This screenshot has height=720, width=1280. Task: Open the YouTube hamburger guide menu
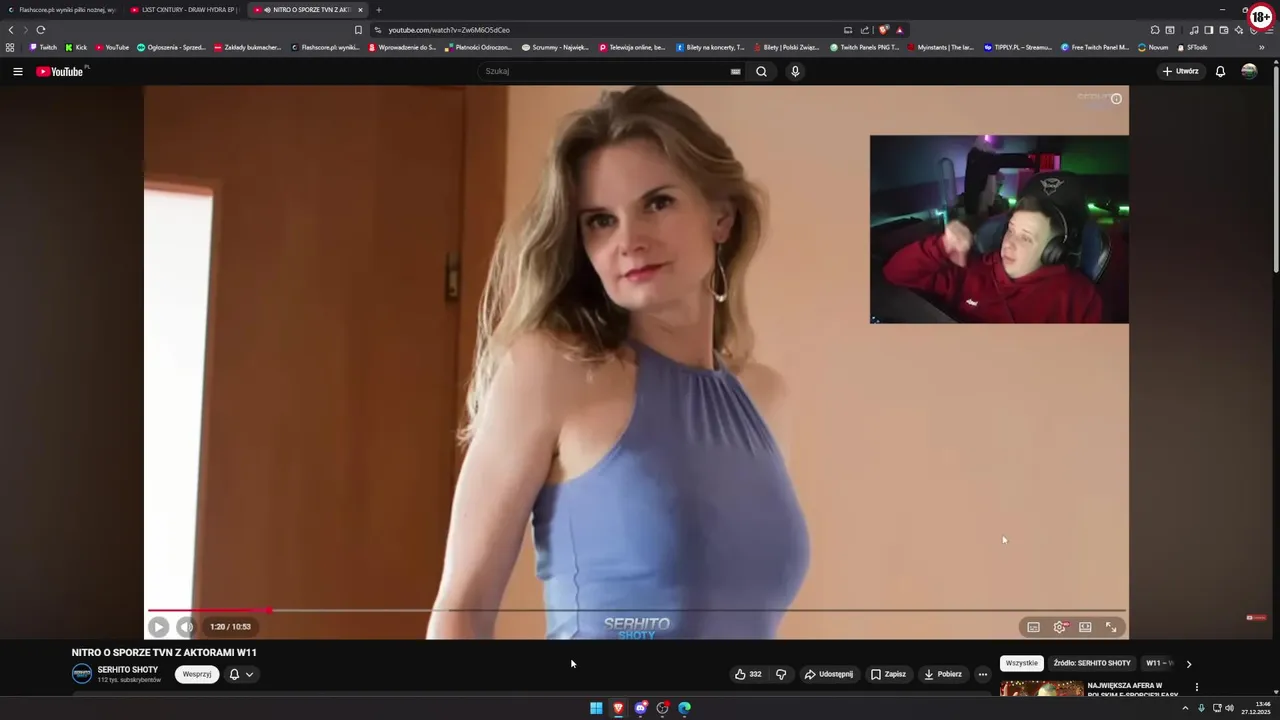(17, 71)
